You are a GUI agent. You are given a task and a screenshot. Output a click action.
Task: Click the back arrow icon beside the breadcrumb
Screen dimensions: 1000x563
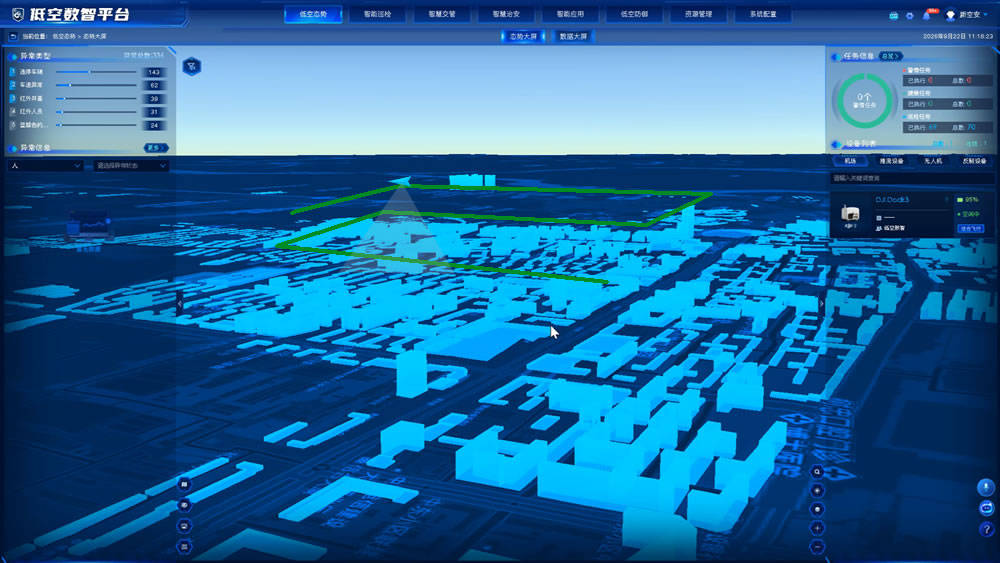pyautogui.click(x=13, y=37)
